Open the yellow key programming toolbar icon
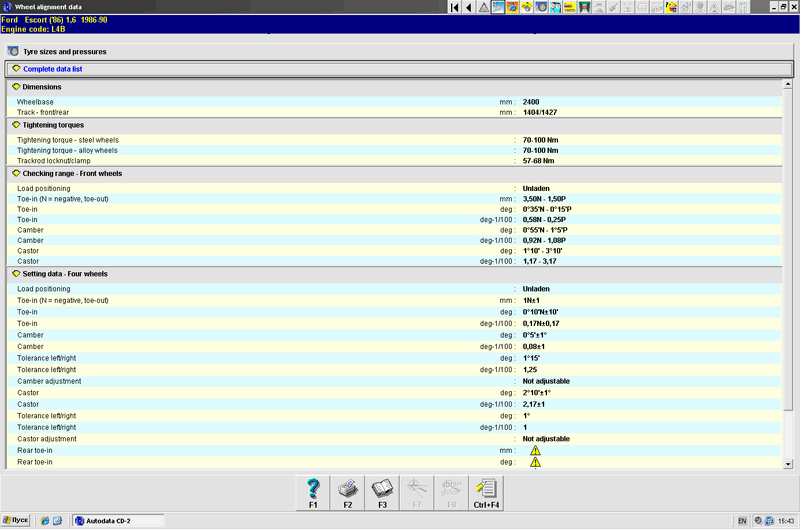This screenshot has height=529, width=800. coord(527,7)
